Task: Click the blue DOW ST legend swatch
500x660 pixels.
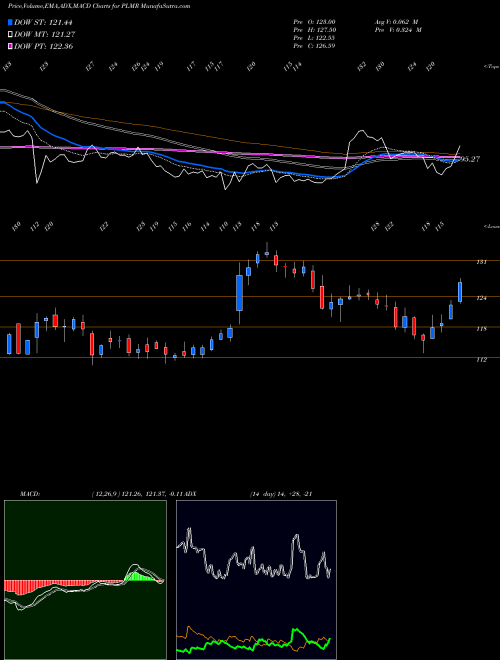Action: click(x=10, y=22)
